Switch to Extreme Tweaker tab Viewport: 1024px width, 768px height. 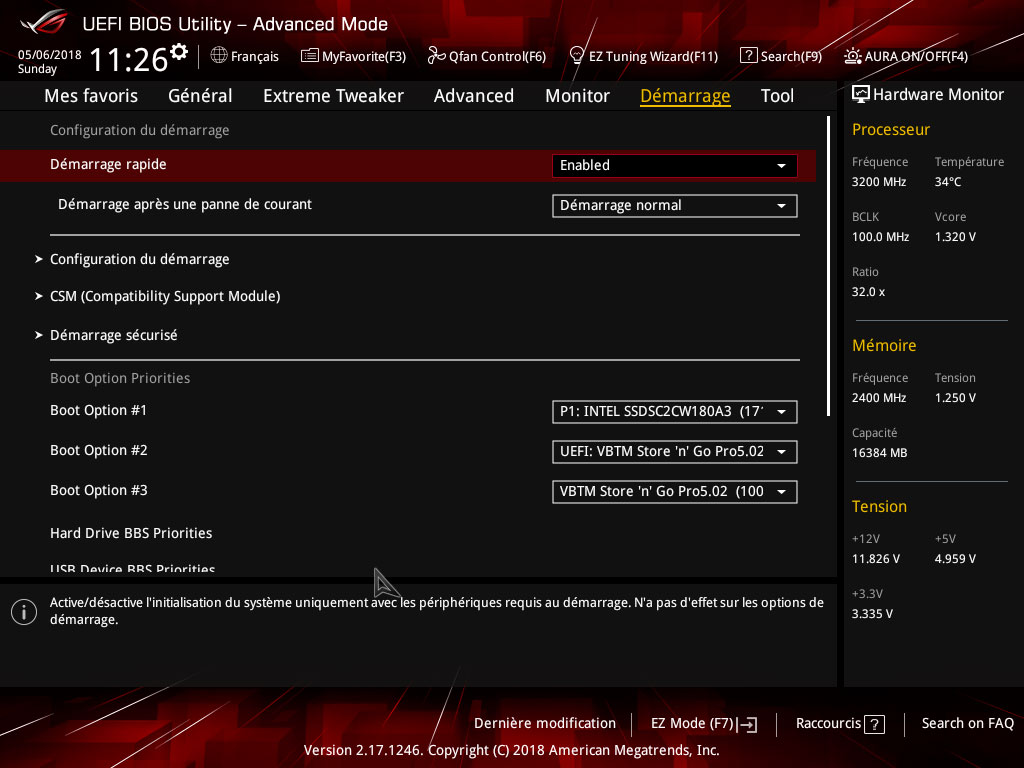tap(333, 96)
